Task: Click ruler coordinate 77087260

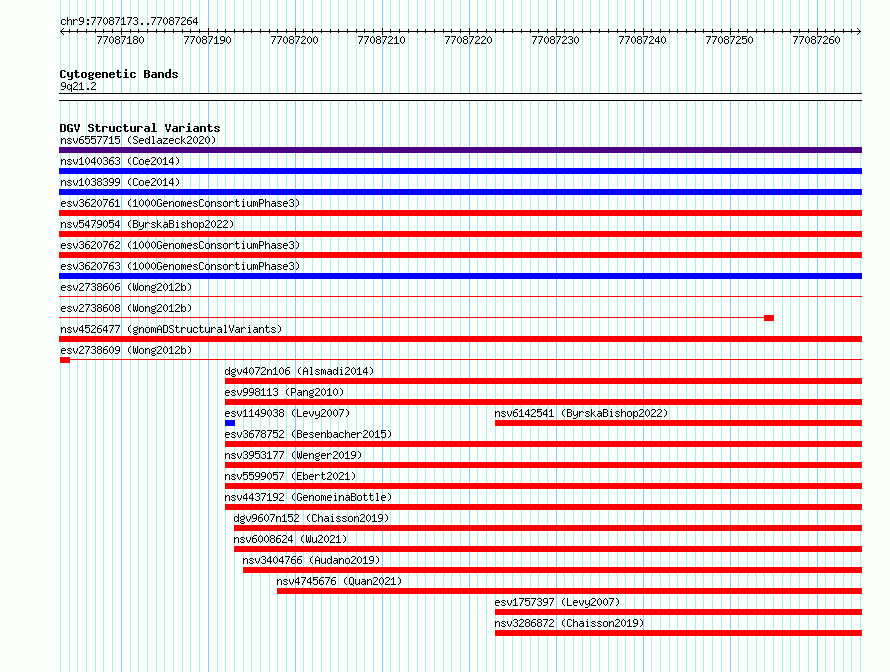Action: point(816,40)
